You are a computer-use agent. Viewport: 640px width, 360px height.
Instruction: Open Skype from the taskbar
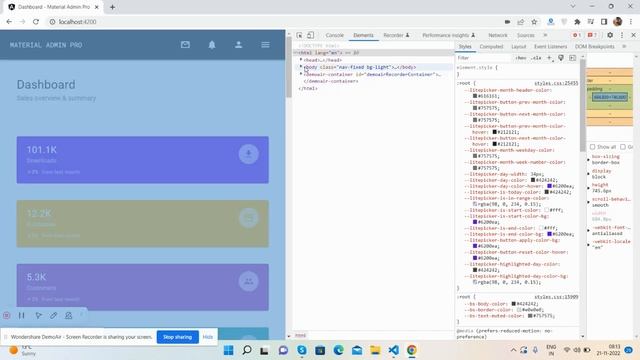point(302,350)
